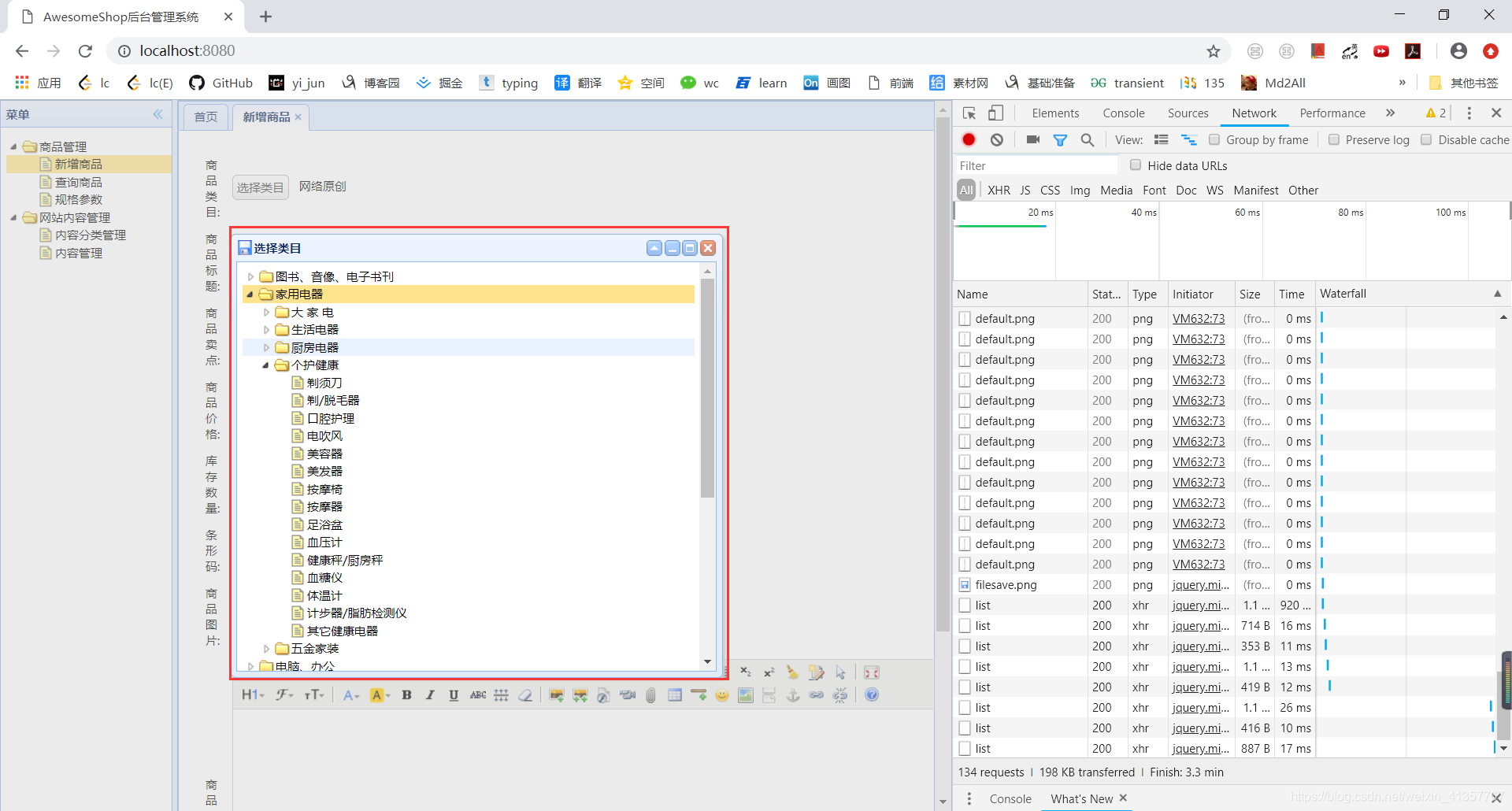The height and width of the screenshot is (811, 1512).
Task: Open the 首页 tab
Action: [x=206, y=117]
